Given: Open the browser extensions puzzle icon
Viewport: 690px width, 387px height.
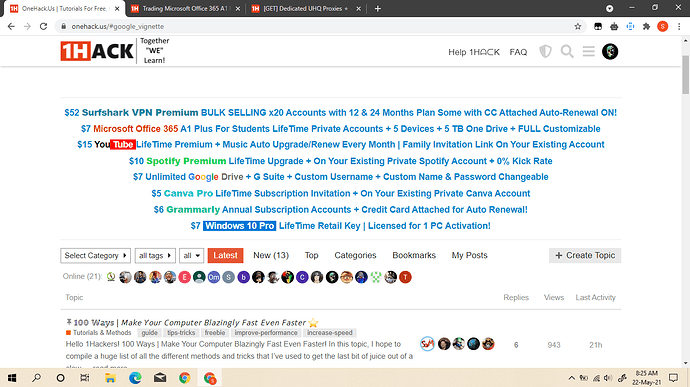Looking at the screenshot, I should [646, 26].
